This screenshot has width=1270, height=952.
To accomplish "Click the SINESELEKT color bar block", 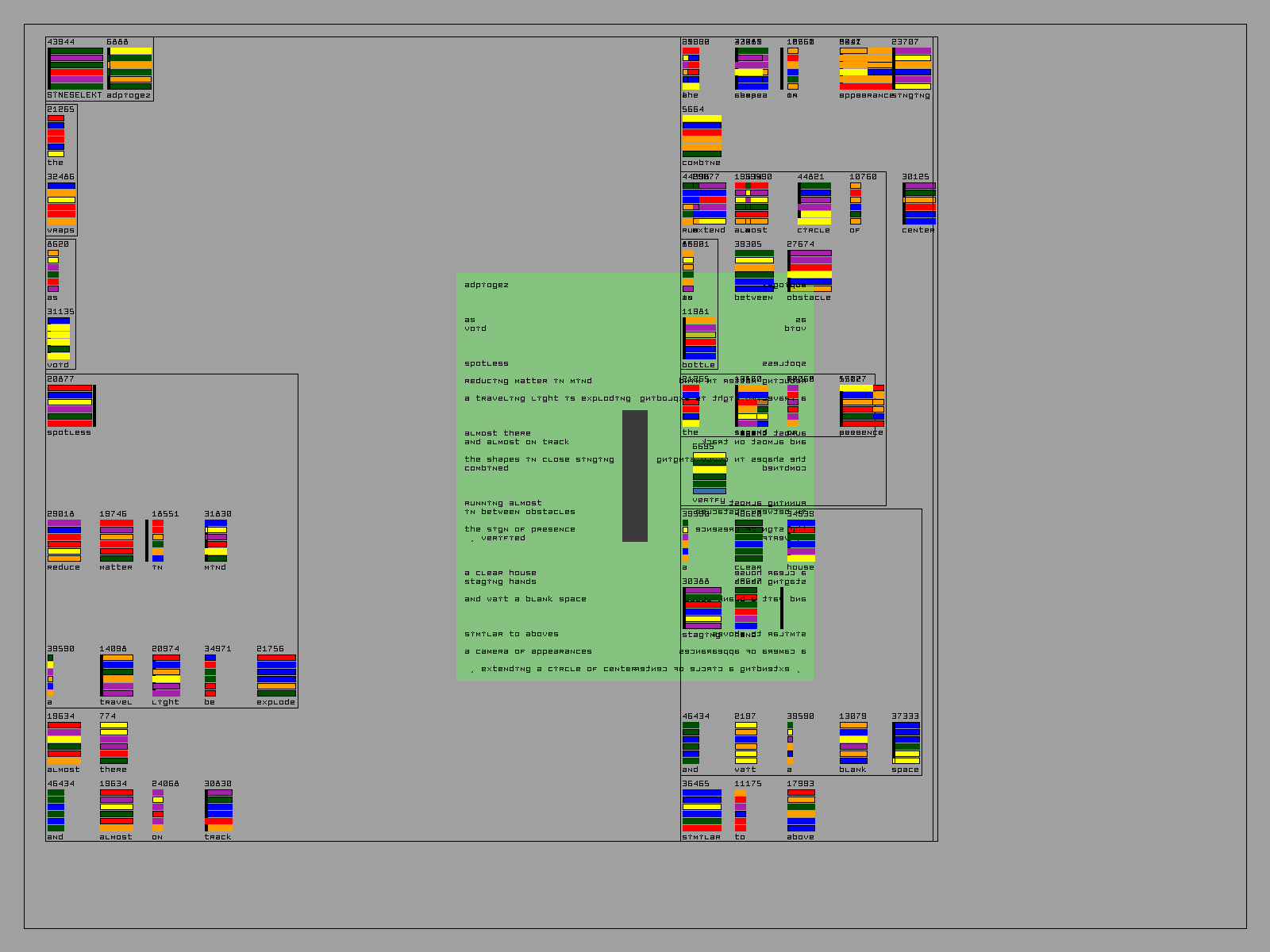I will coord(76,69).
